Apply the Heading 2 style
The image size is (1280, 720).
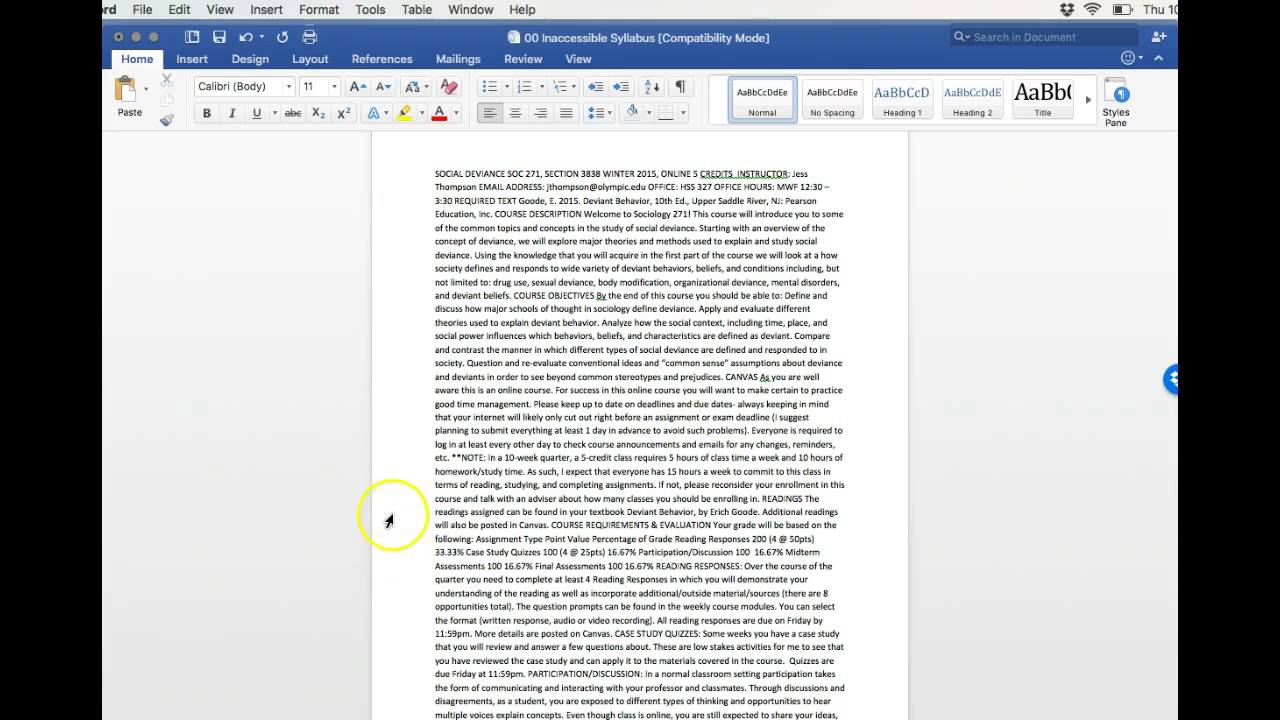tap(972, 100)
